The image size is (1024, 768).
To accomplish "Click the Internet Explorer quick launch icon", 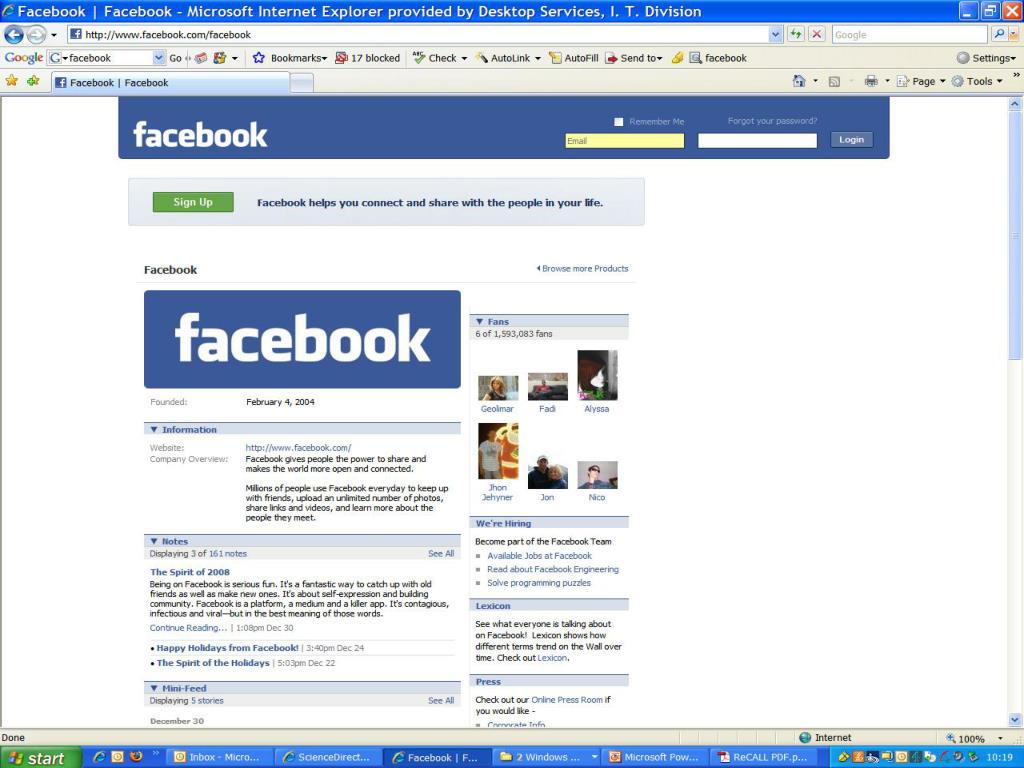I will point(99,757).
